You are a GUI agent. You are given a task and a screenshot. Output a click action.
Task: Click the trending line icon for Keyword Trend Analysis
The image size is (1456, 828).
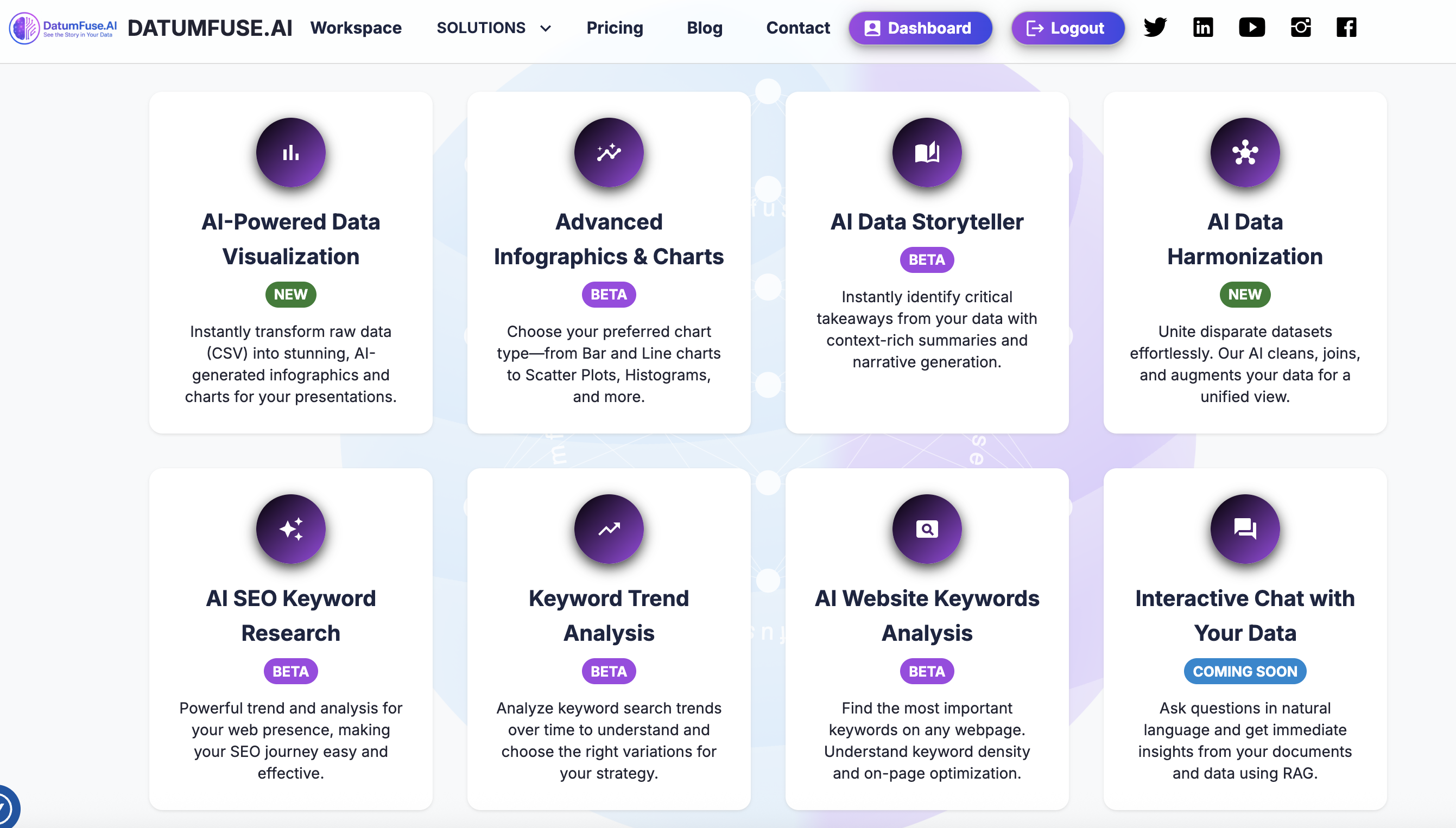tap(609, 529)
